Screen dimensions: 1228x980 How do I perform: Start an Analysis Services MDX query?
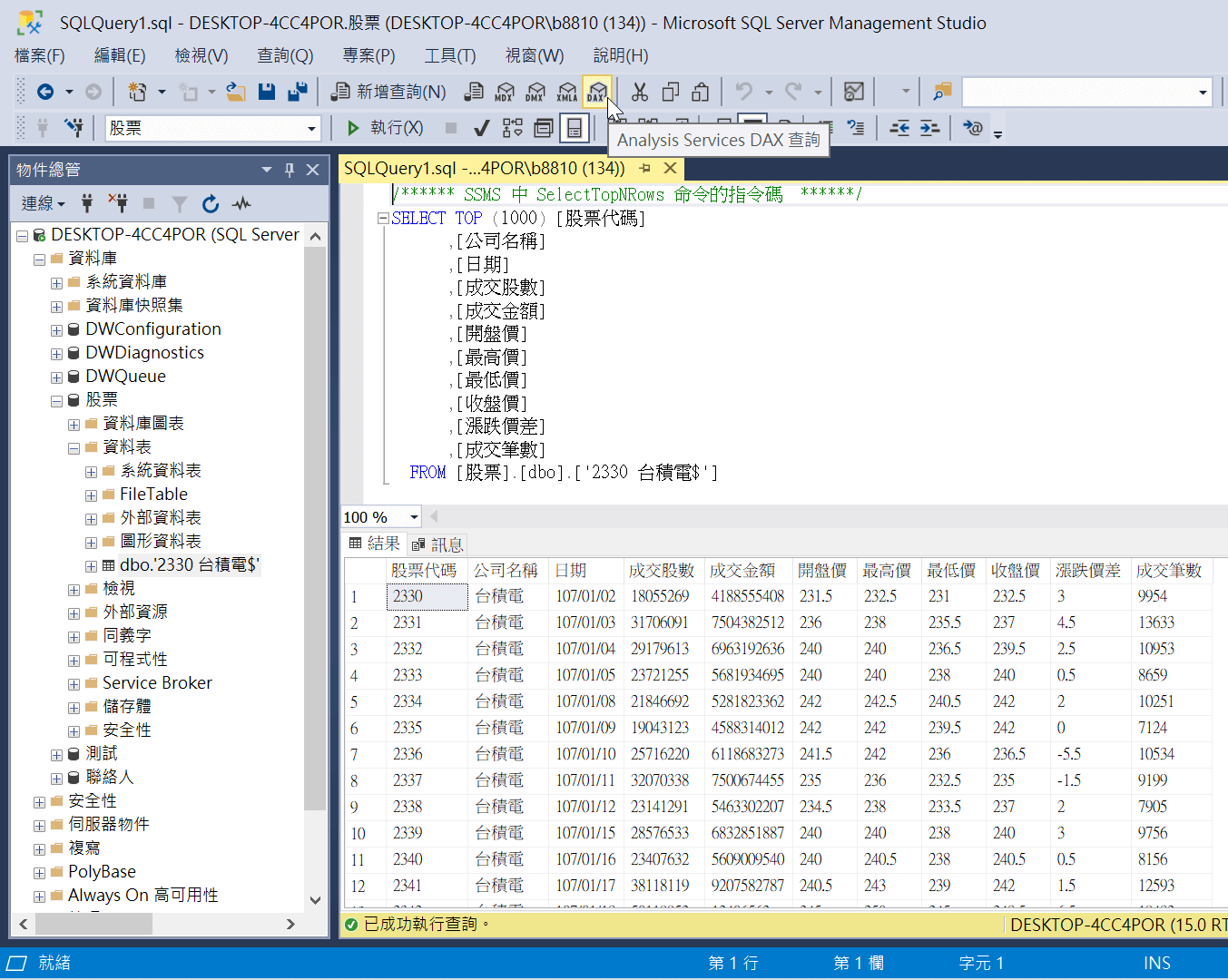(505, 92)
